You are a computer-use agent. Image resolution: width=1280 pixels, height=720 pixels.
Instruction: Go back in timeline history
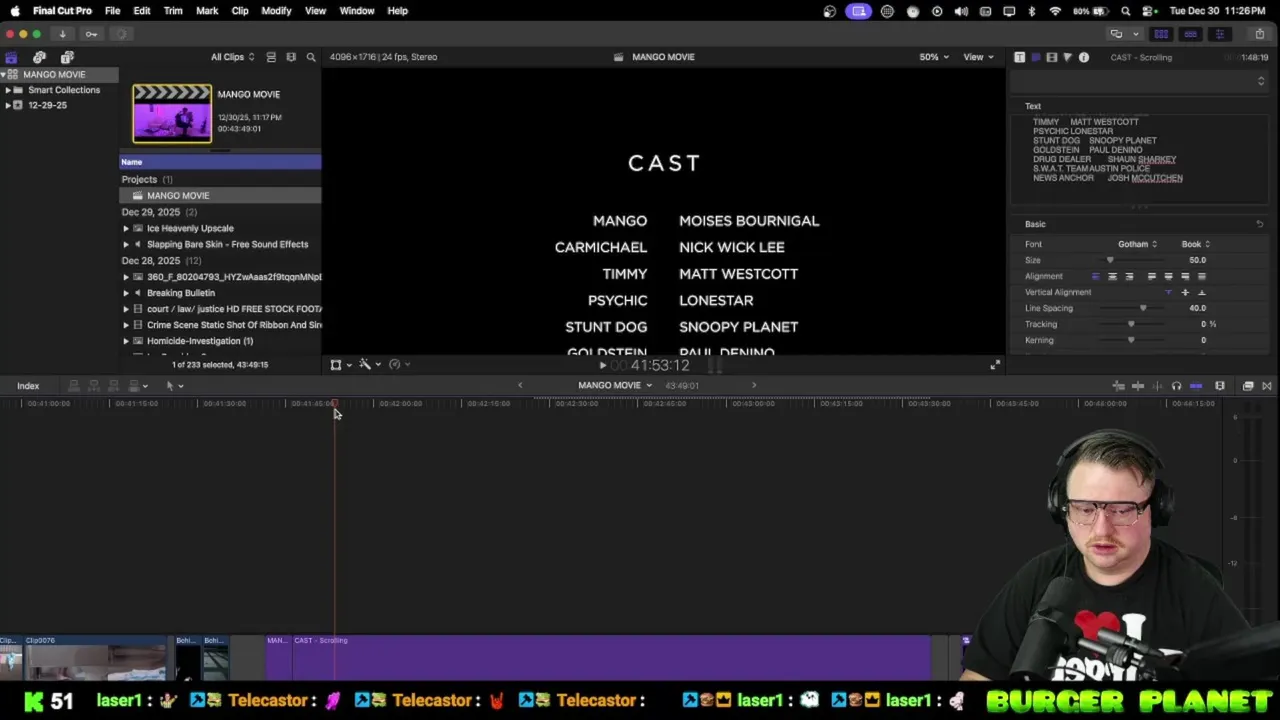pyautogui.click(x=520, y=385)
